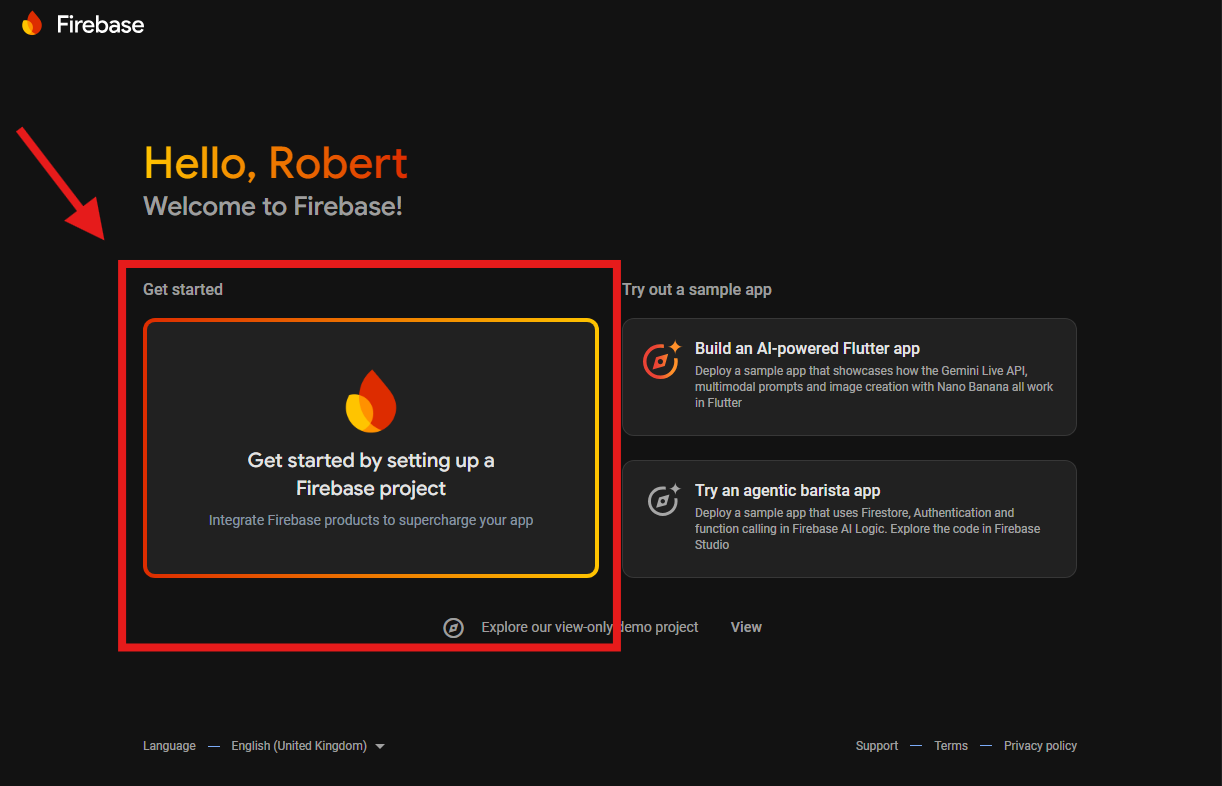Click the View button for demo project
The image size is (1222, 786).
point(746,627)
